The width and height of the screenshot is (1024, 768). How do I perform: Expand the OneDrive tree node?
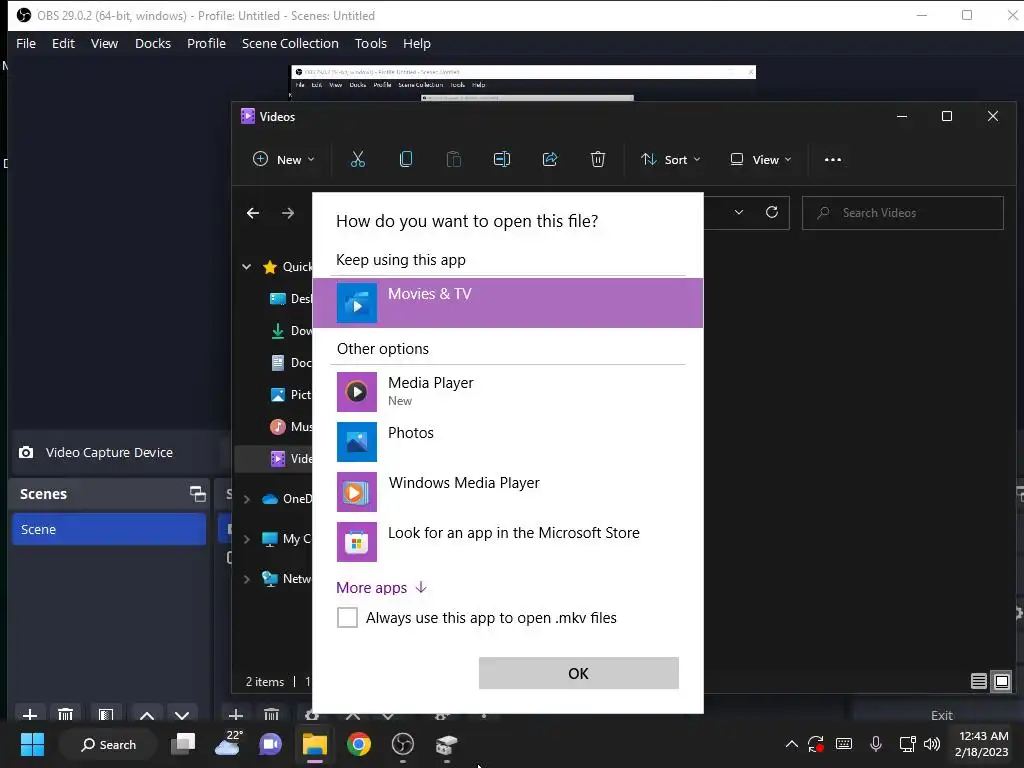click(x=247, y=499)
